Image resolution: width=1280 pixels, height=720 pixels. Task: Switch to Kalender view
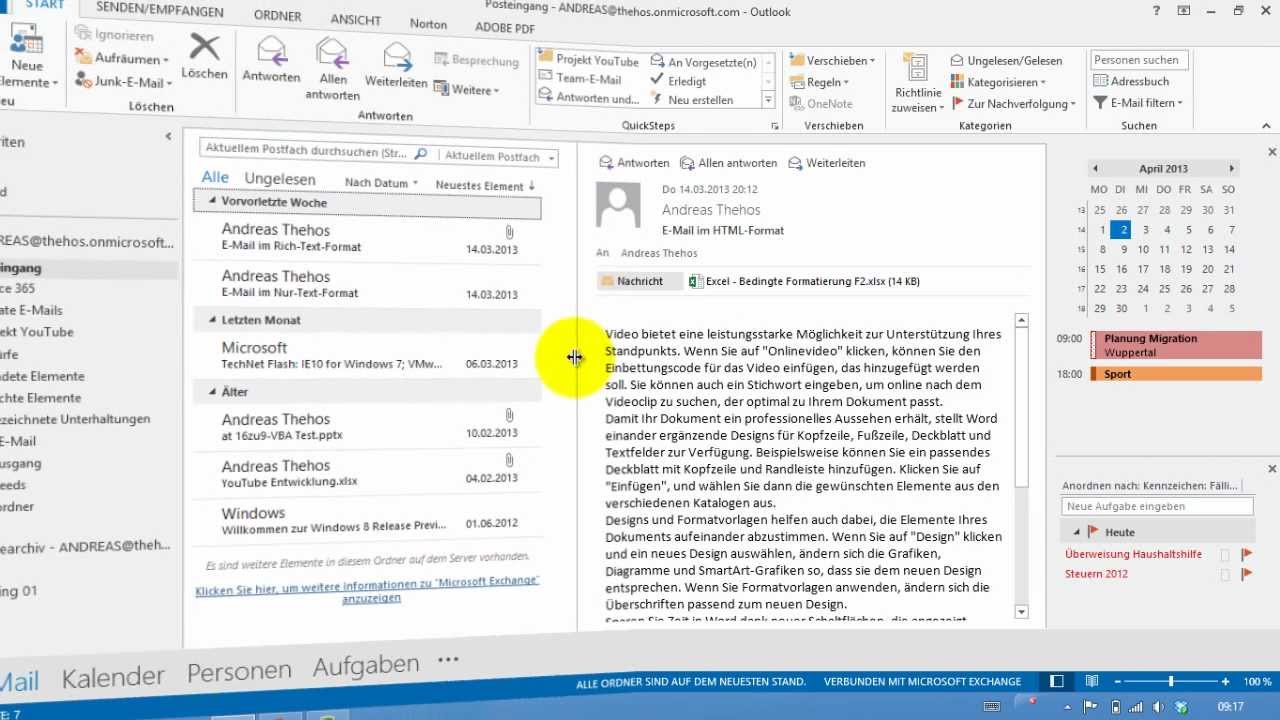coord(113,677)
